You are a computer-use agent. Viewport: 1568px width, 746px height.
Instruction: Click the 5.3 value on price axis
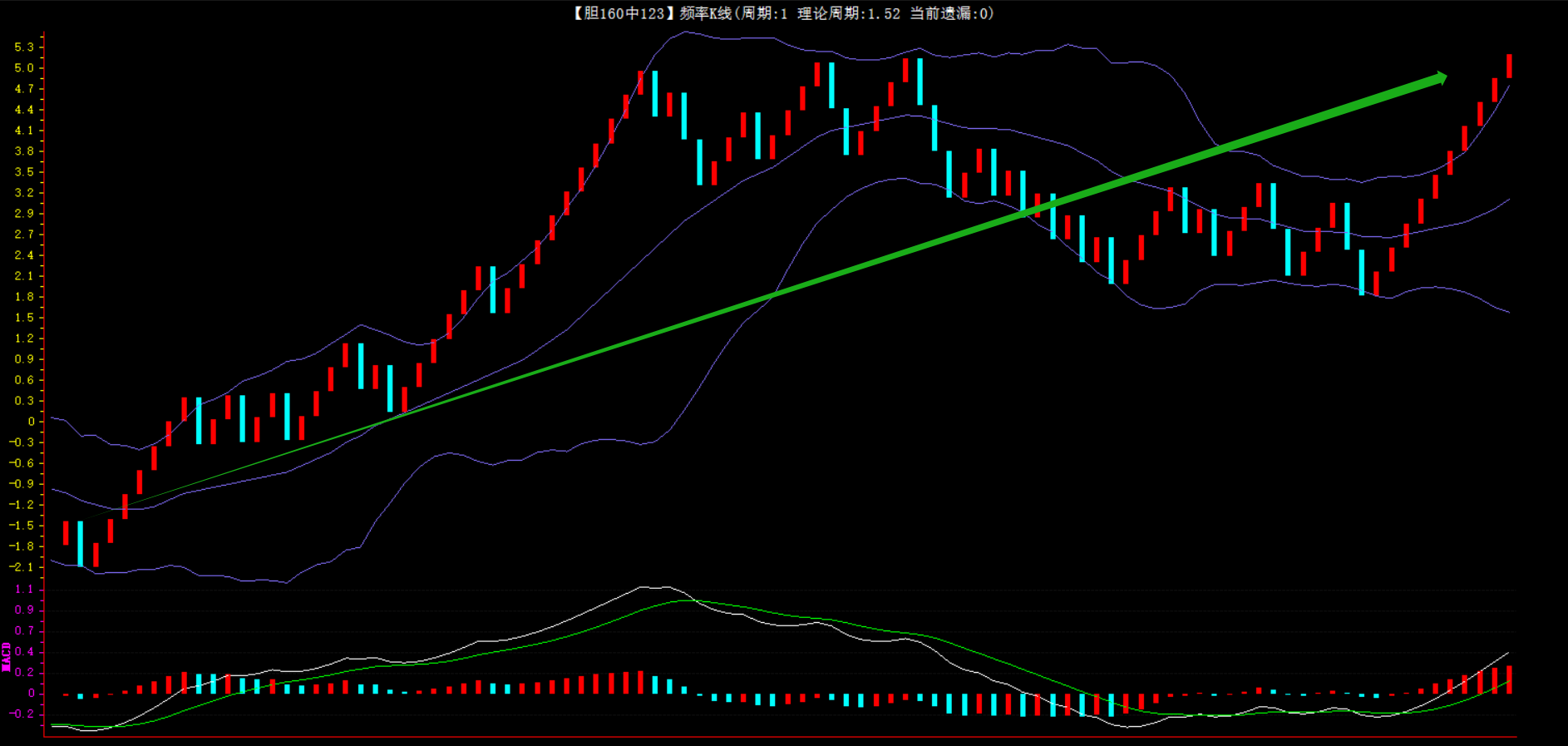(24, 47)
